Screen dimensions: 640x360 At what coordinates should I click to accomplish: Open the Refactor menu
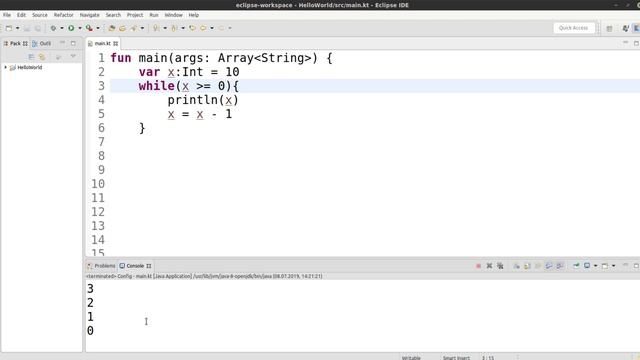pyautogui.click(x=64, y=15)
